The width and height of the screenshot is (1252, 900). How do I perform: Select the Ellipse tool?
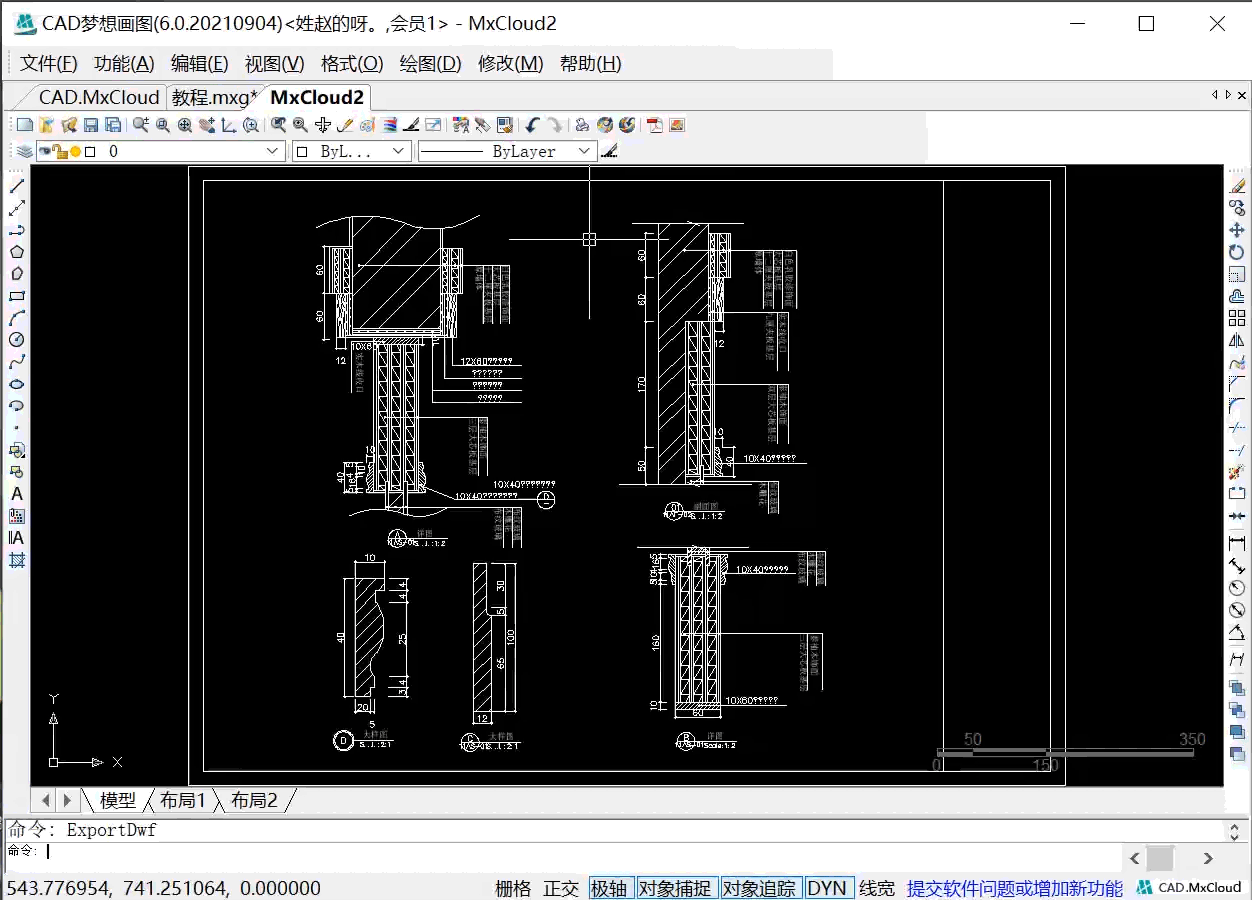pos(17,384)
